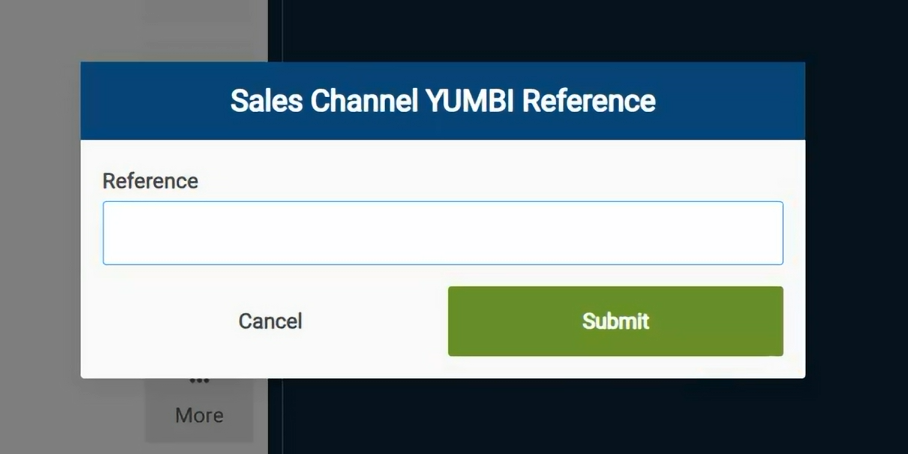Click the Sales Channel YUMBI Reference title
The width and height of the screenshot is (908, 454).
[442, 101]
